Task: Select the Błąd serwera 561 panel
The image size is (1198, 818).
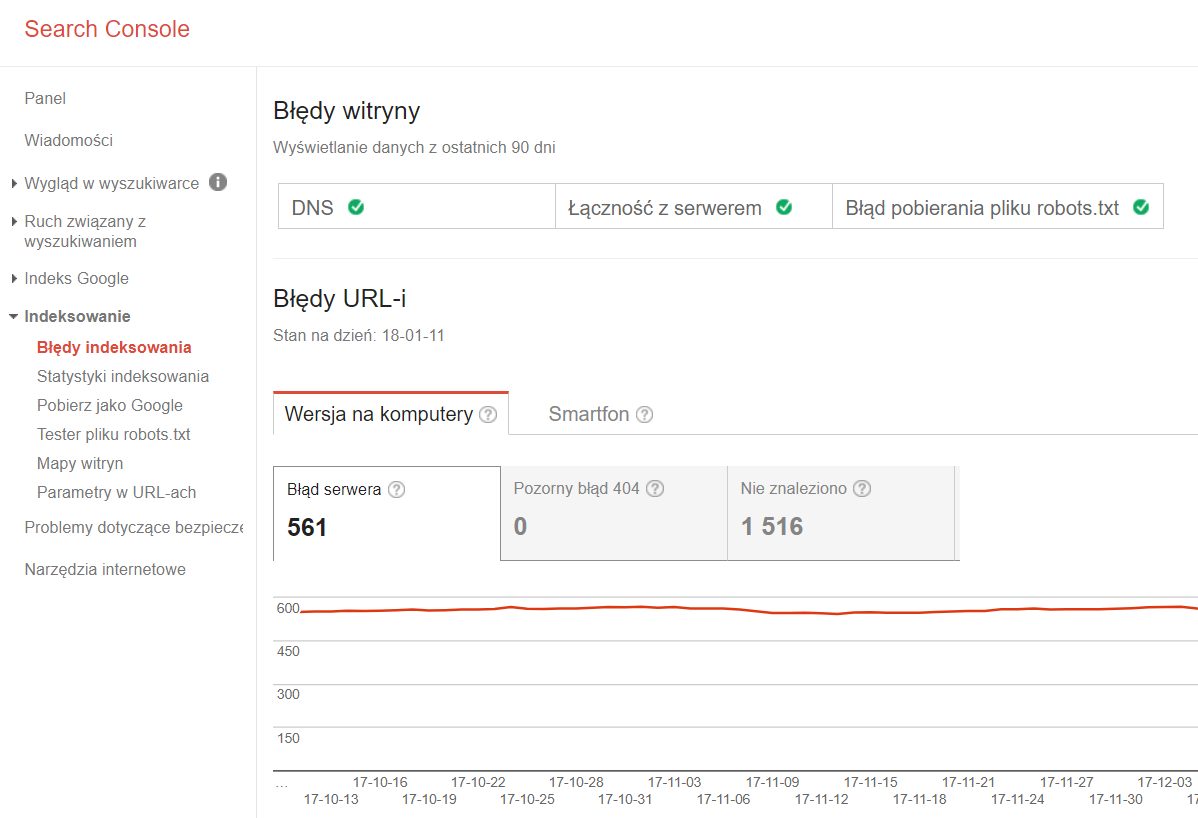Action: [387, 513]
